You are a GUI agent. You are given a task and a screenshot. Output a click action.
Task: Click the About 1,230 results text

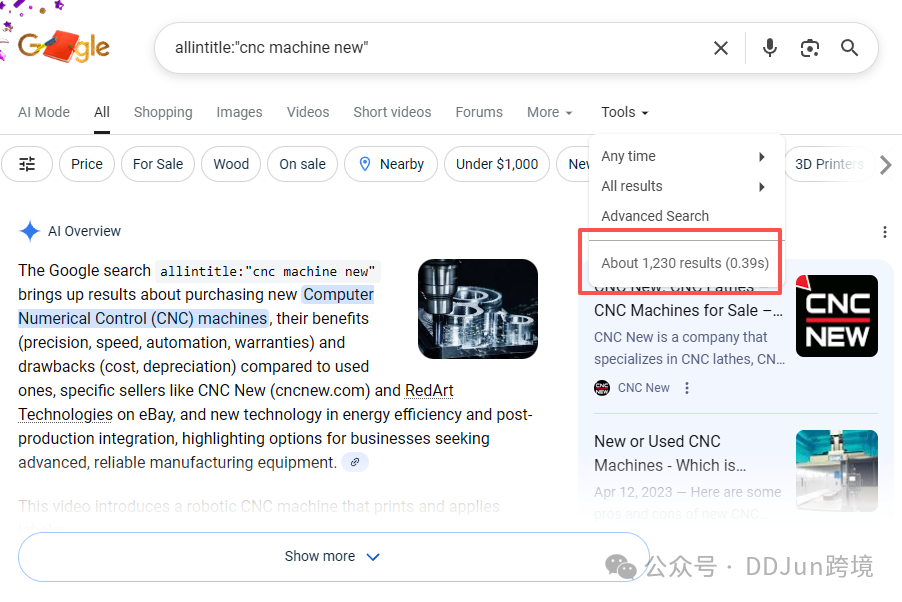685,263
